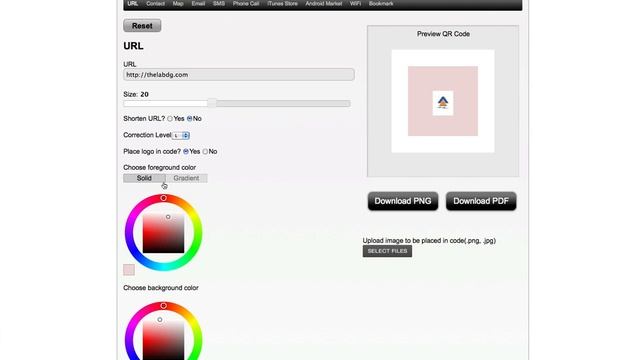The height and width of the screenshot is (360, 640).
Task: Open the Bookmark tab
Action: (x=381, y=4)
